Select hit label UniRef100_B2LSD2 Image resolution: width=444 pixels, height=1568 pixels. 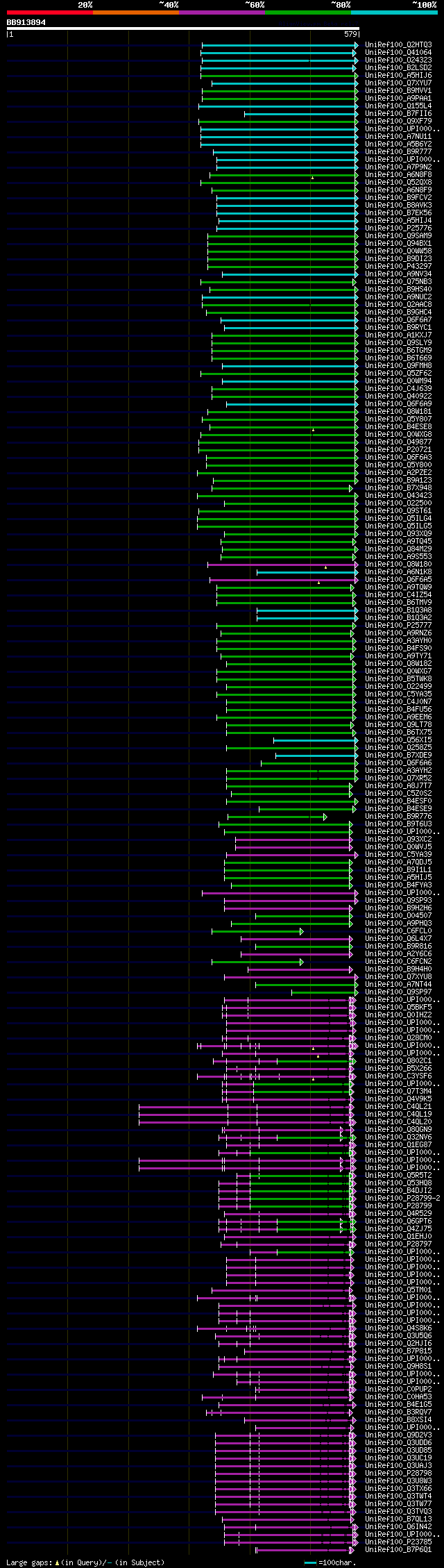[x=398, y=67]
